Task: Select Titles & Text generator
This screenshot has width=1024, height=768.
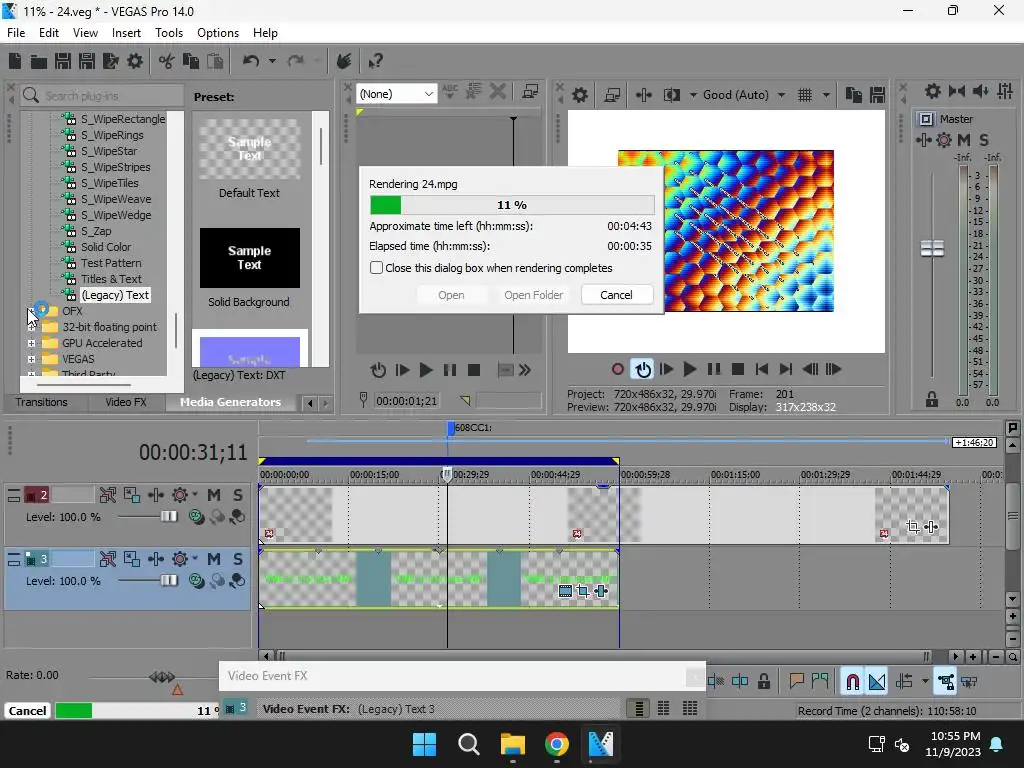Action: [x=111, y=279]
